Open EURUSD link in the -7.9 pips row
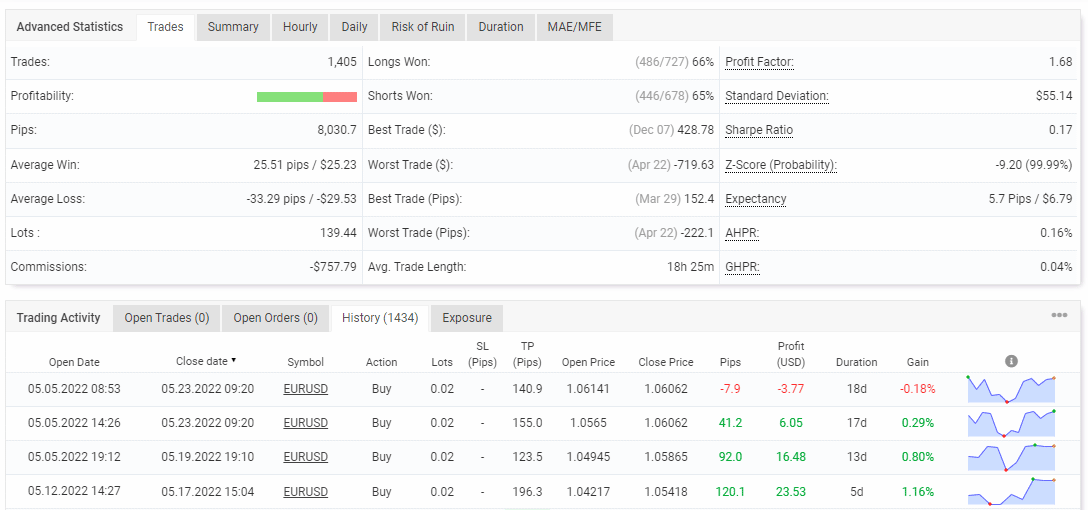The height and width of the screenshot is (510, 1088). point(305,389)
